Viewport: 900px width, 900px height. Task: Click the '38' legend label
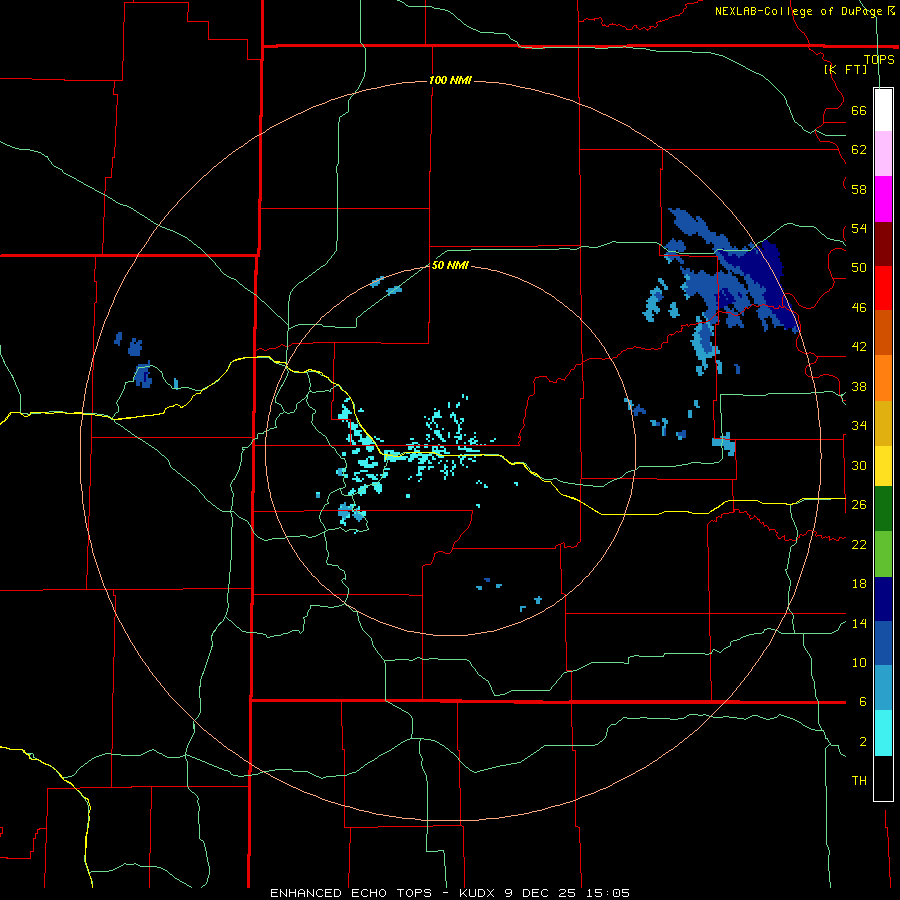[859, 386]
